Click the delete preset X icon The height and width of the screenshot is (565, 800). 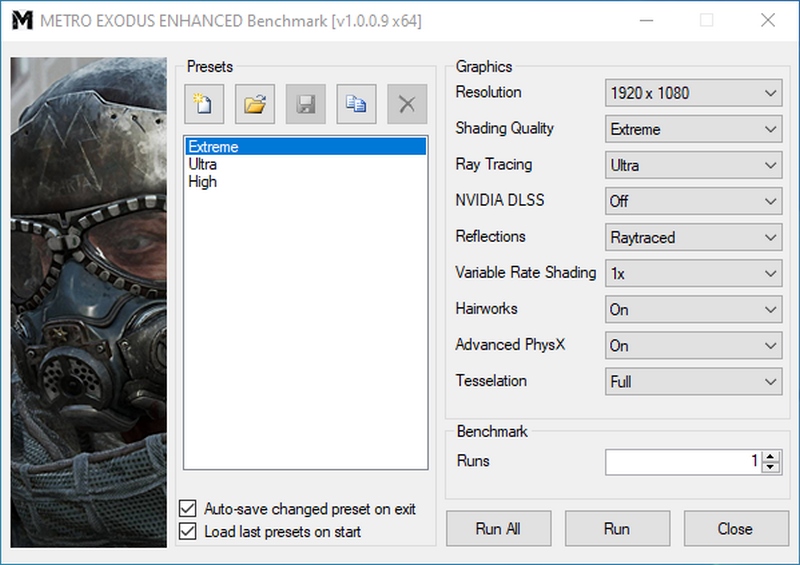pyautogui.click(x=407, y=103)
